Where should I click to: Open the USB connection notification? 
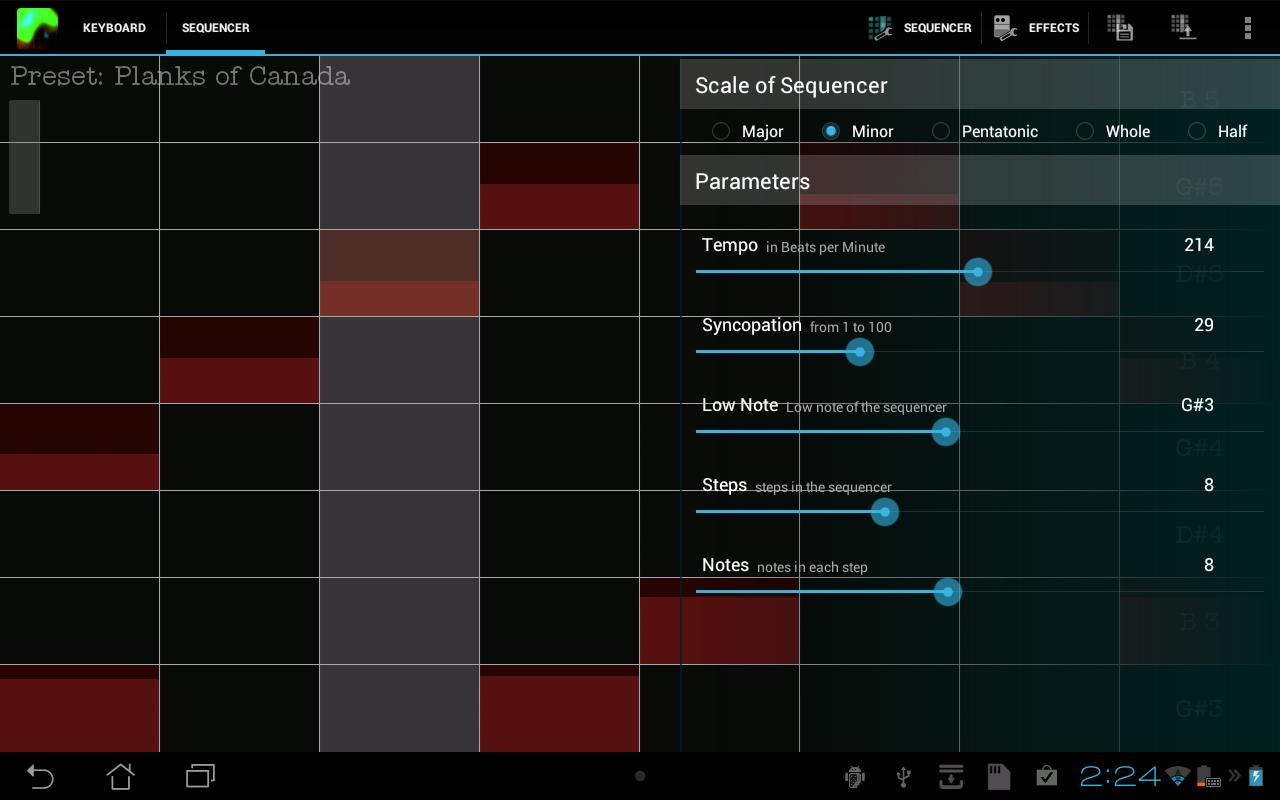tap(903, 776)
